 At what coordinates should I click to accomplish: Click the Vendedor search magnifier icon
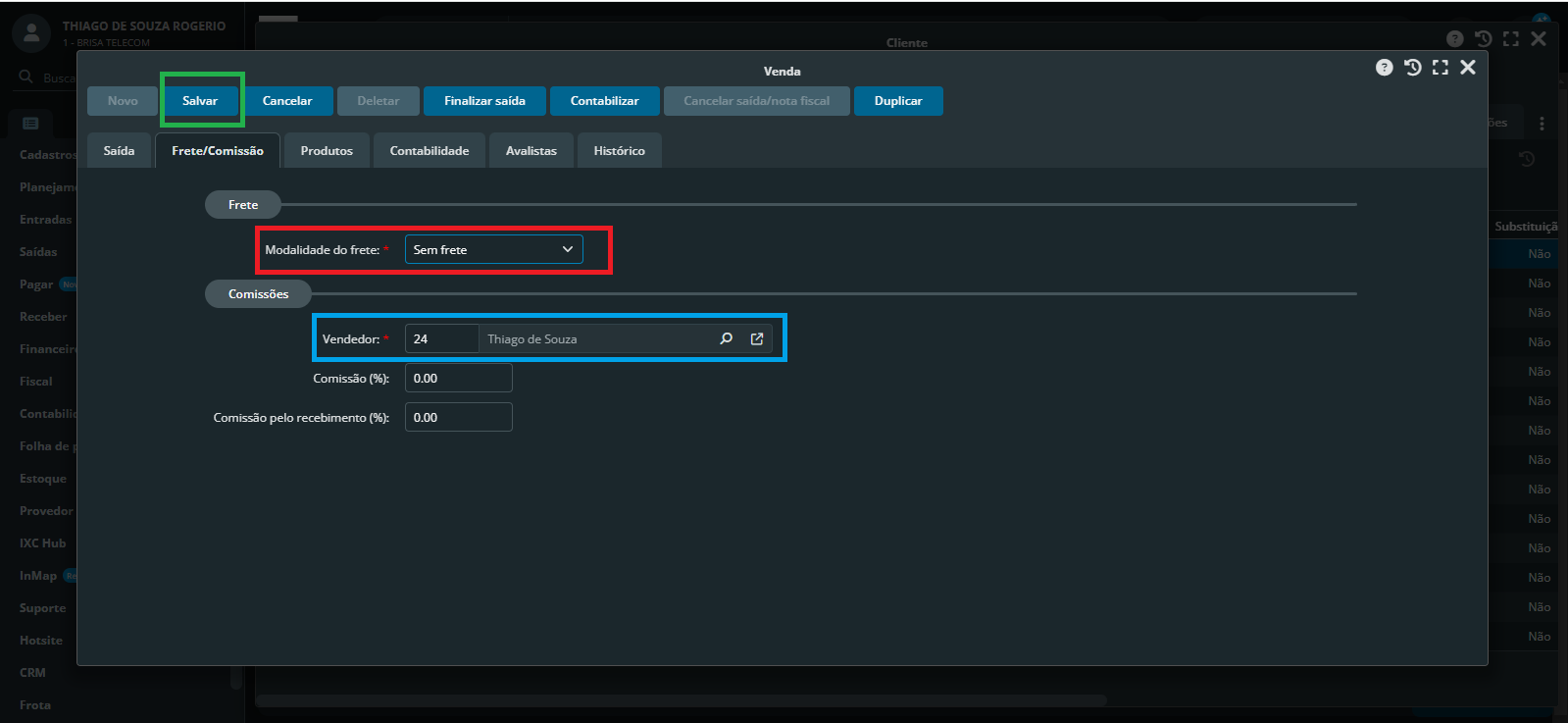pos(726,338)
